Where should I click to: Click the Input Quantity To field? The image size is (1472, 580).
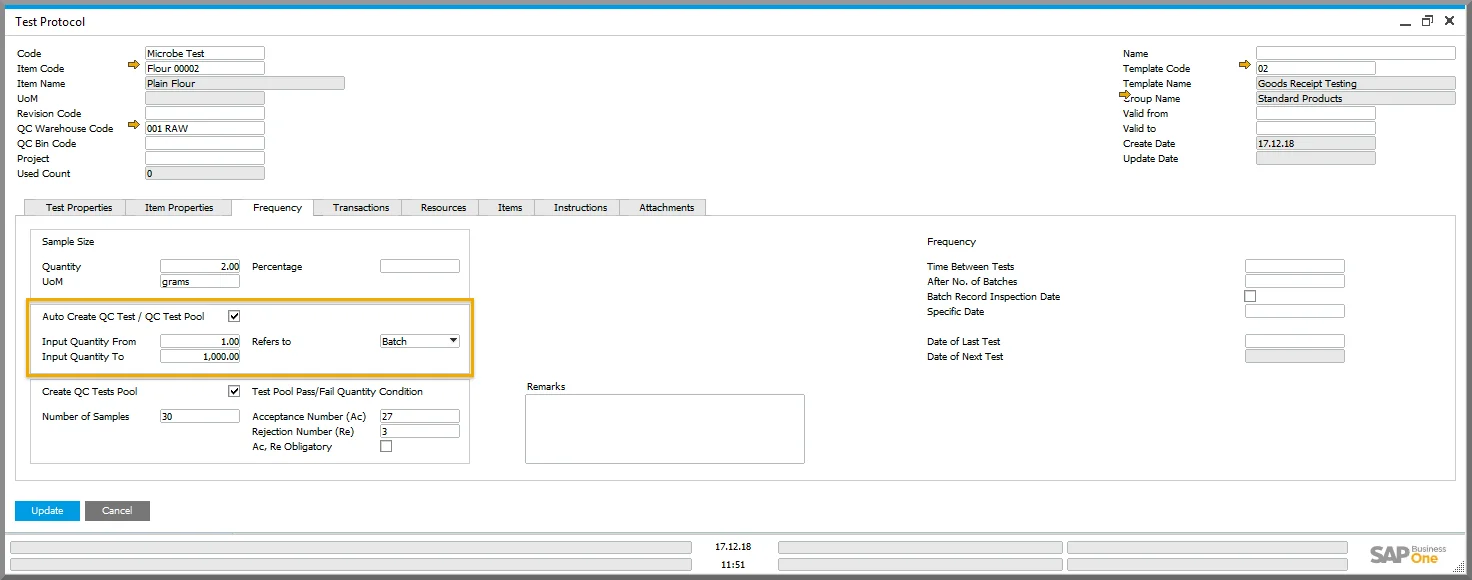200,356
